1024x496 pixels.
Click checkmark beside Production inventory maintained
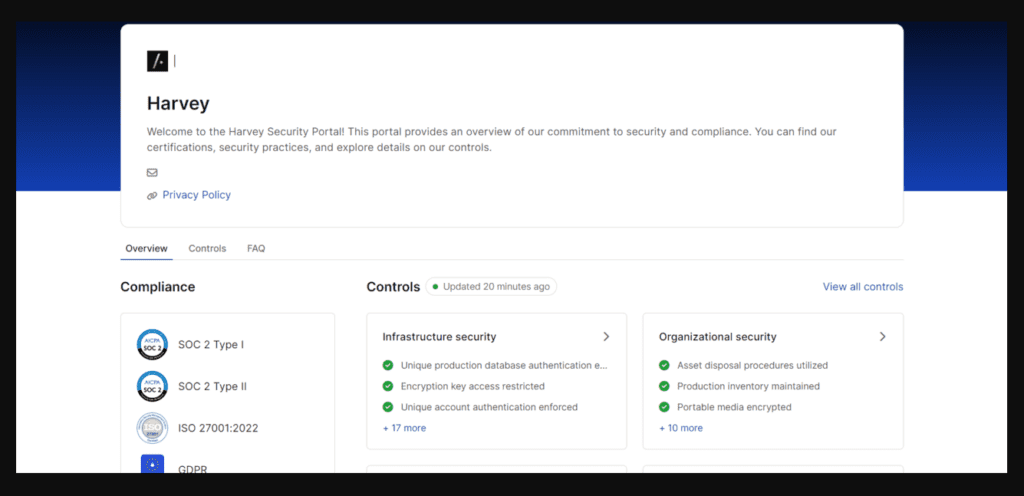[664, 386]
